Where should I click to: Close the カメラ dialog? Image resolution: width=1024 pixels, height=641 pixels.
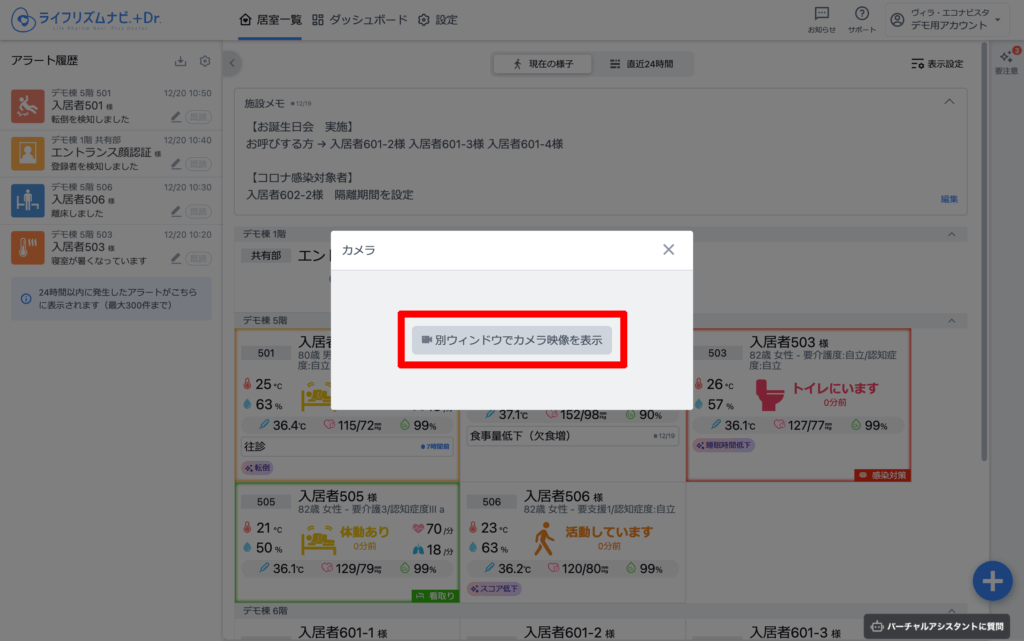pos(668,249)
